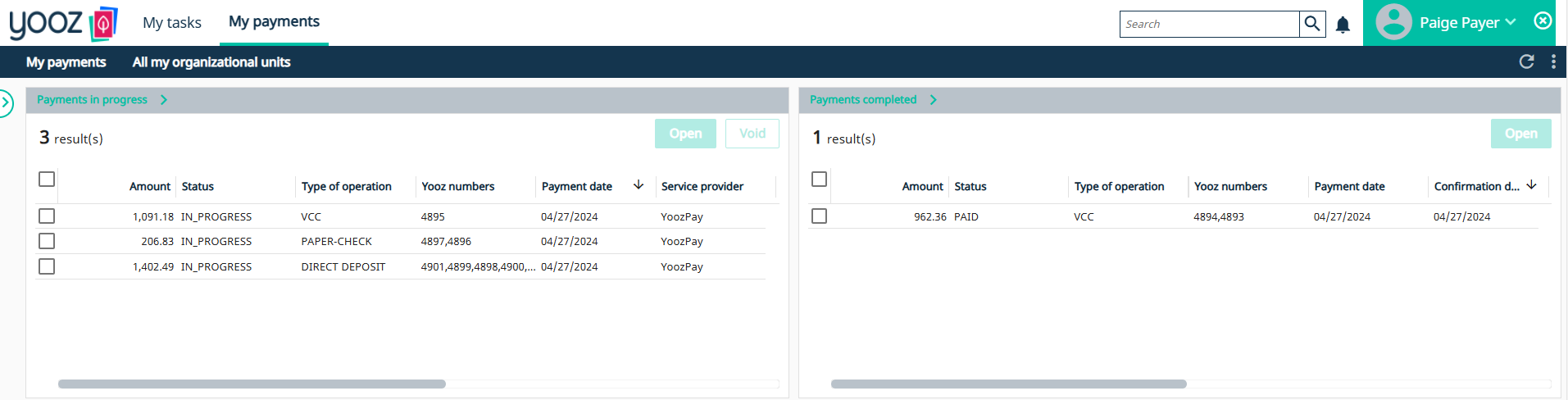Screen dimensions: 1568x400
Task: Tick the 206.83 PAPER-CHECK payment checkbox
Action: 47,241
